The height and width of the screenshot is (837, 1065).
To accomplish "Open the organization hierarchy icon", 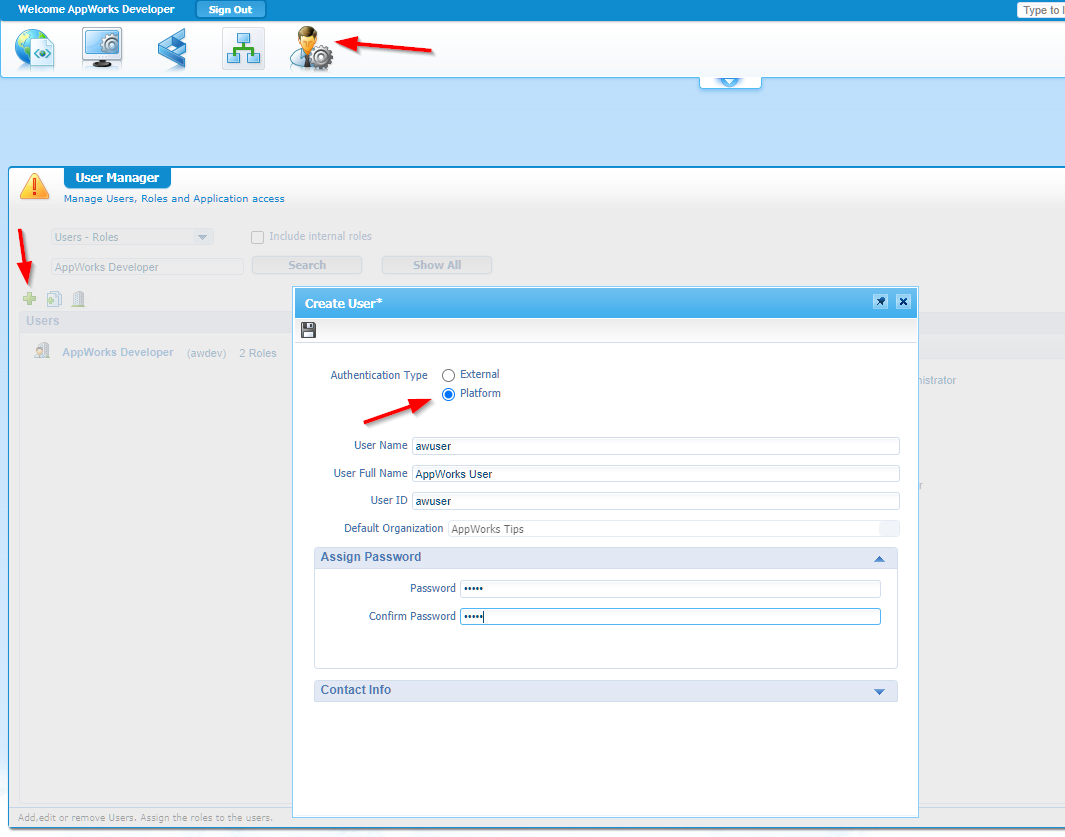I will (243, 48).
